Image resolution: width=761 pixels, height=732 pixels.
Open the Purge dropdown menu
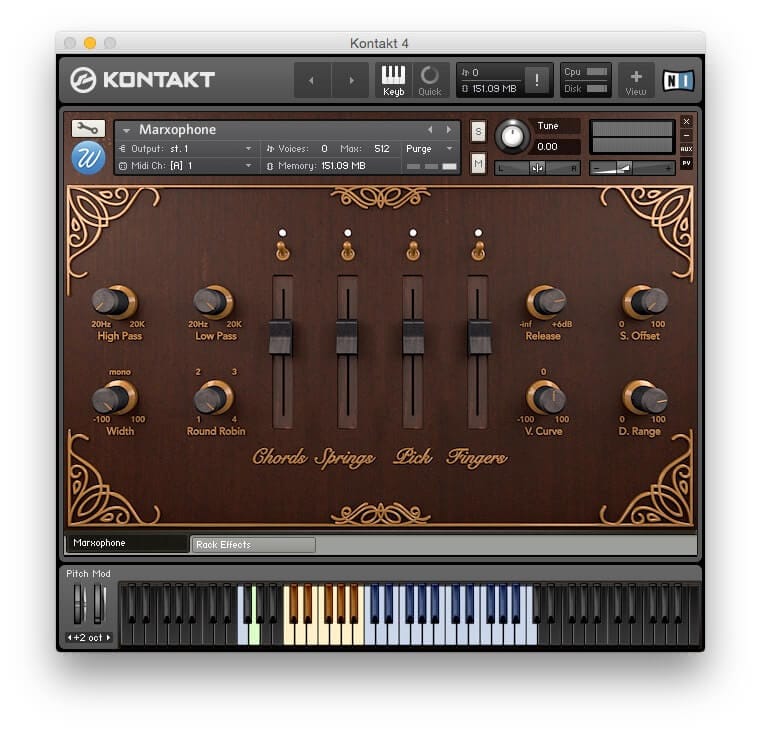coord(429,149)
